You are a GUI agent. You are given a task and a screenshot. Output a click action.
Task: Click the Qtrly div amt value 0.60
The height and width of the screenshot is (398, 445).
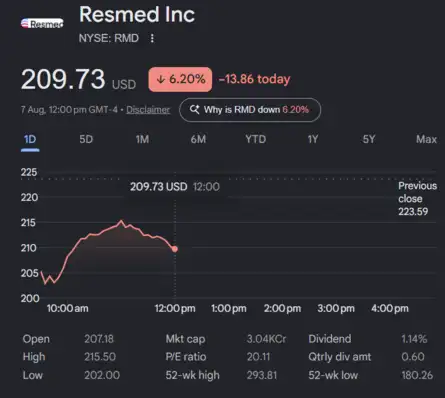(x=413, y=357)
